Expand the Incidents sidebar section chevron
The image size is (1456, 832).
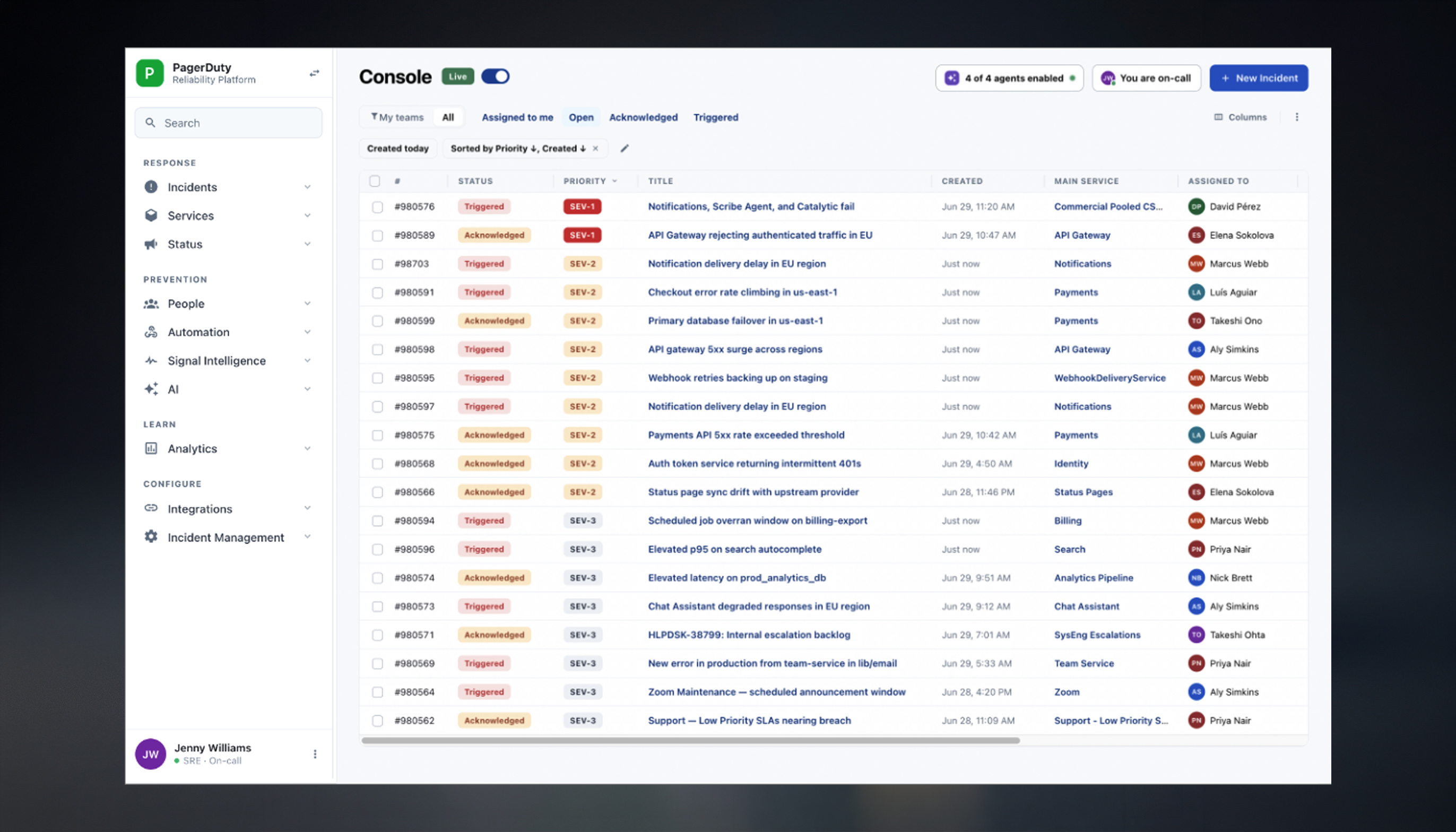pyautogui.click(x=307, y=187)
